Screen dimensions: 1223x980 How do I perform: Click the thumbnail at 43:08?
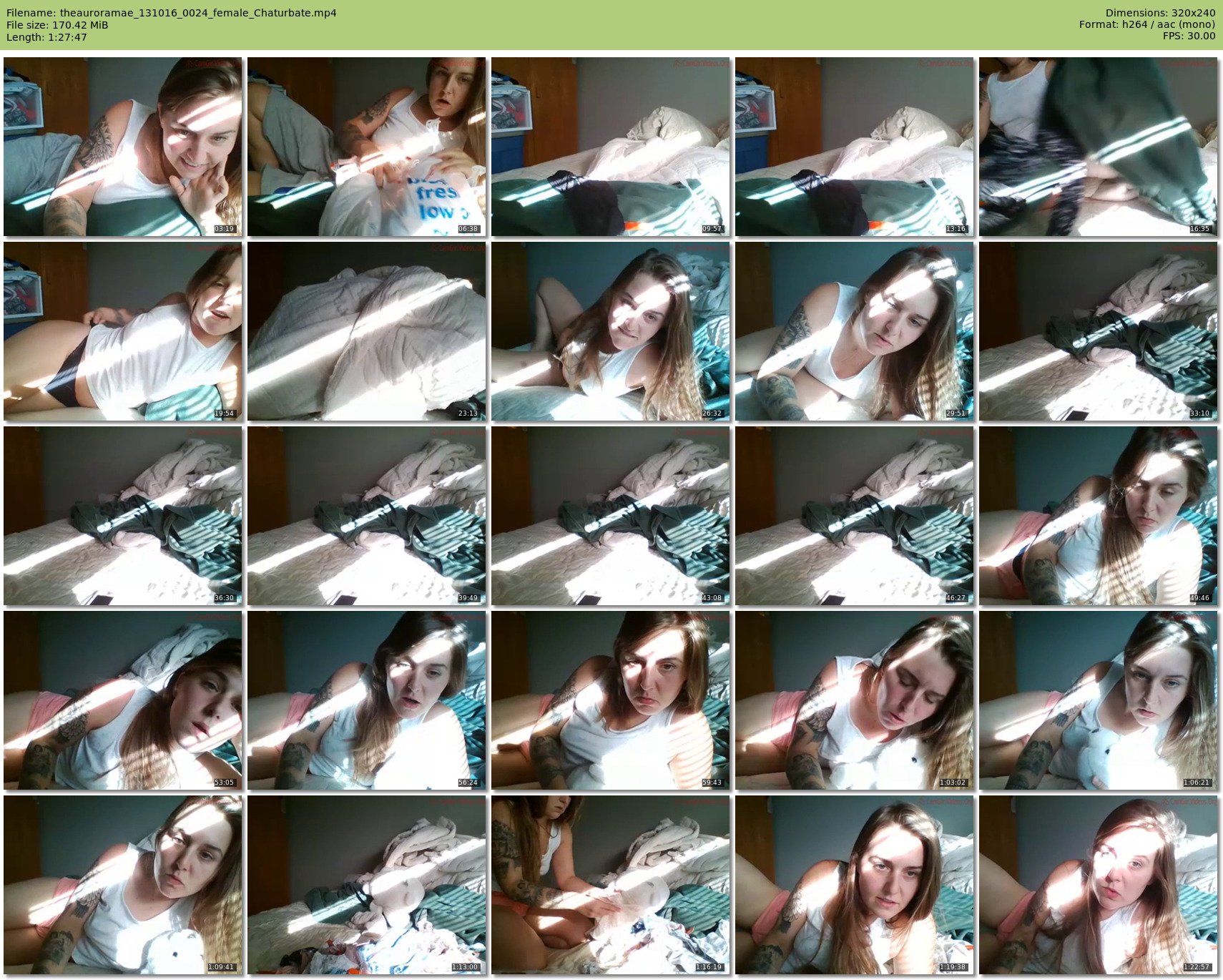[610, 516]
